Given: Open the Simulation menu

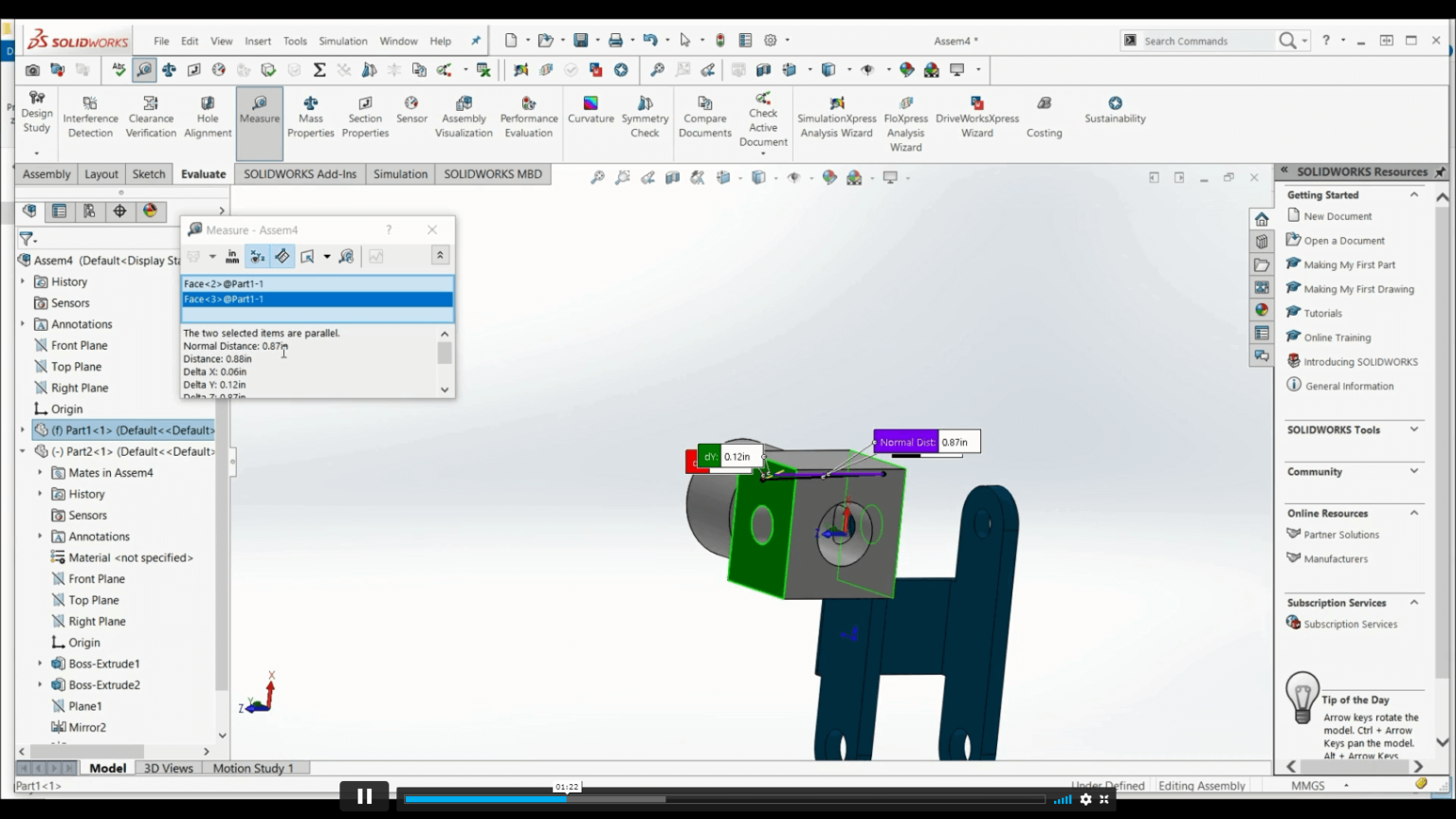Looking at the screenshot, I should 342,41.
